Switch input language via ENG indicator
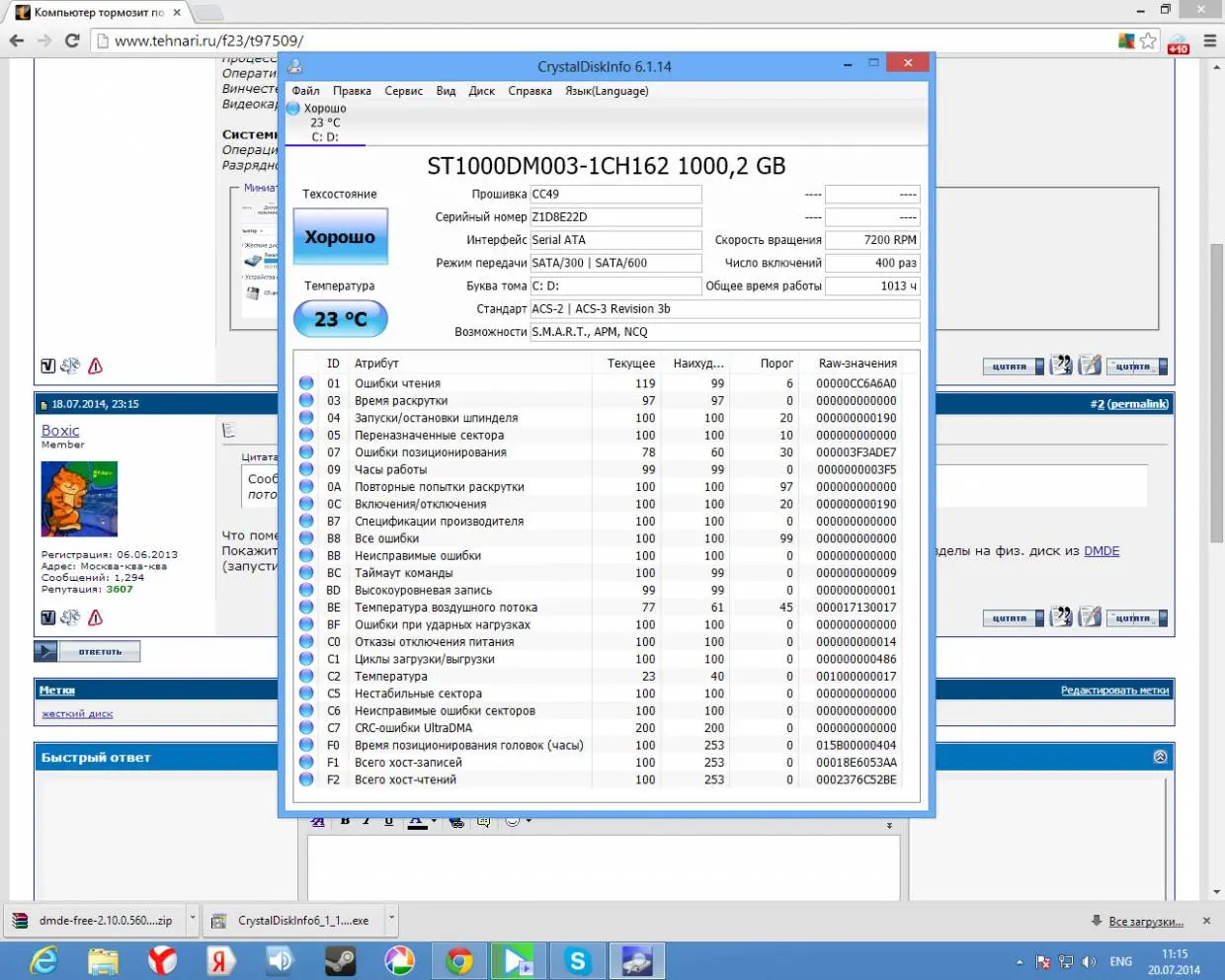The height and width of the screenshot is (980, 1225). coord(1120,961)
